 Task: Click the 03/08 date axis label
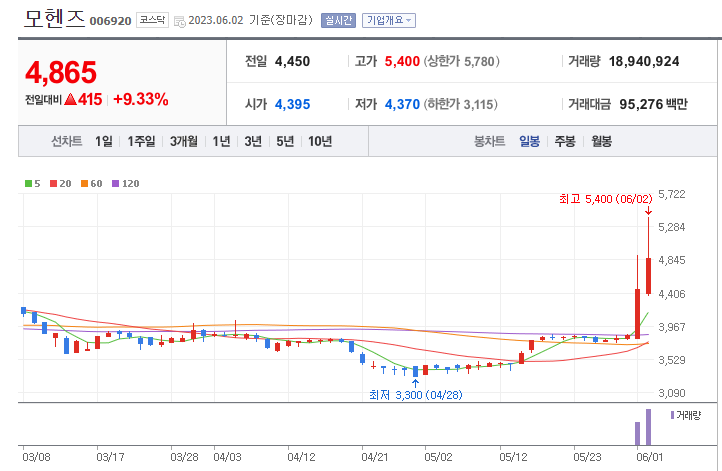36,457
